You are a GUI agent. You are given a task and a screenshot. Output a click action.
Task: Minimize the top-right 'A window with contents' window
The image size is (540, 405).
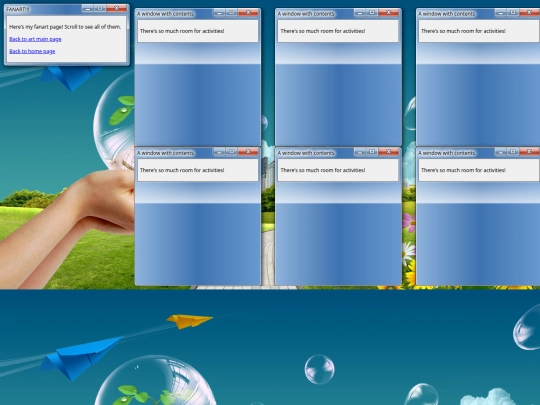(500, 13)
